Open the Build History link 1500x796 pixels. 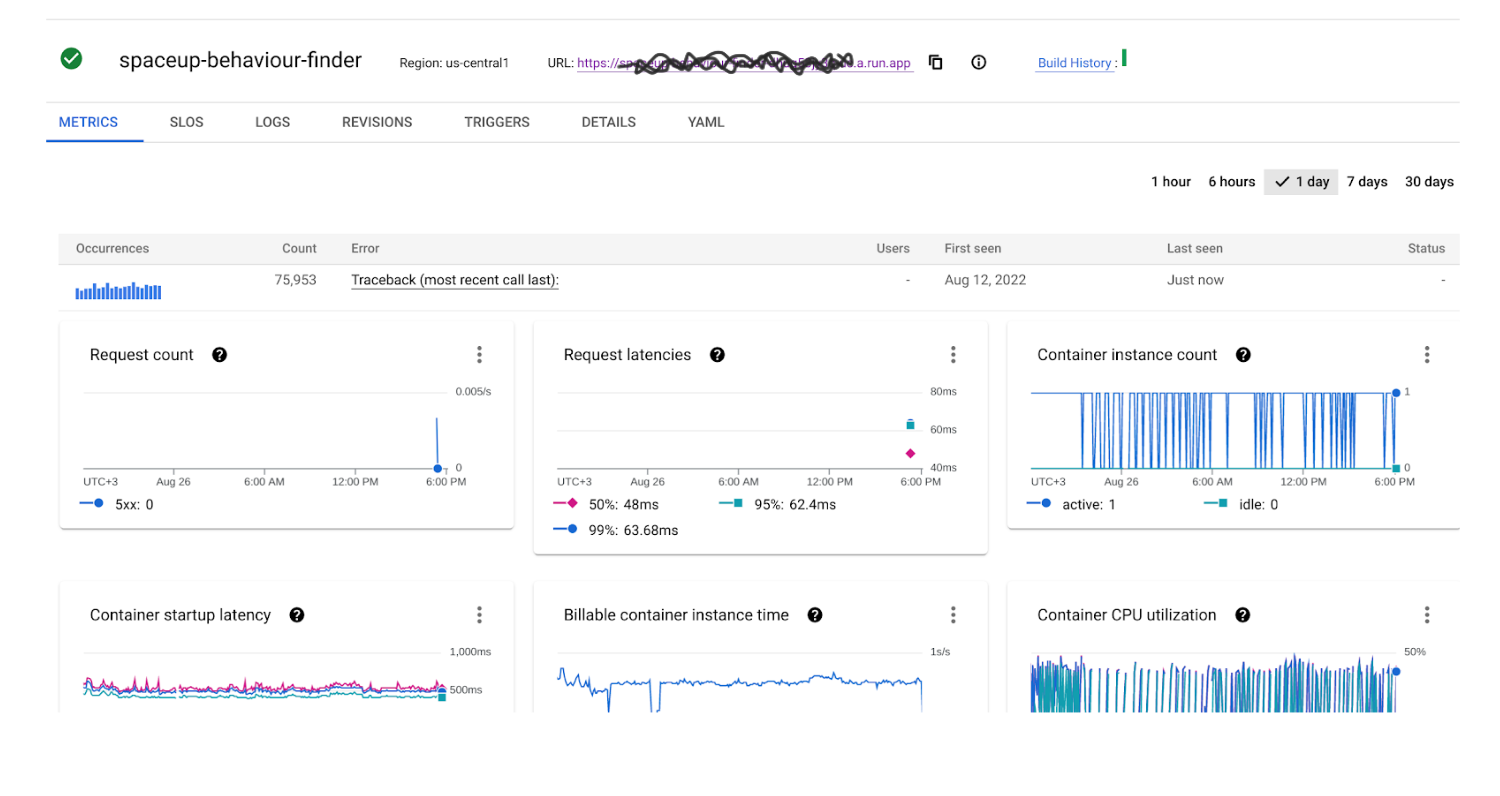pyautogui.click(x=1075, y=63)
